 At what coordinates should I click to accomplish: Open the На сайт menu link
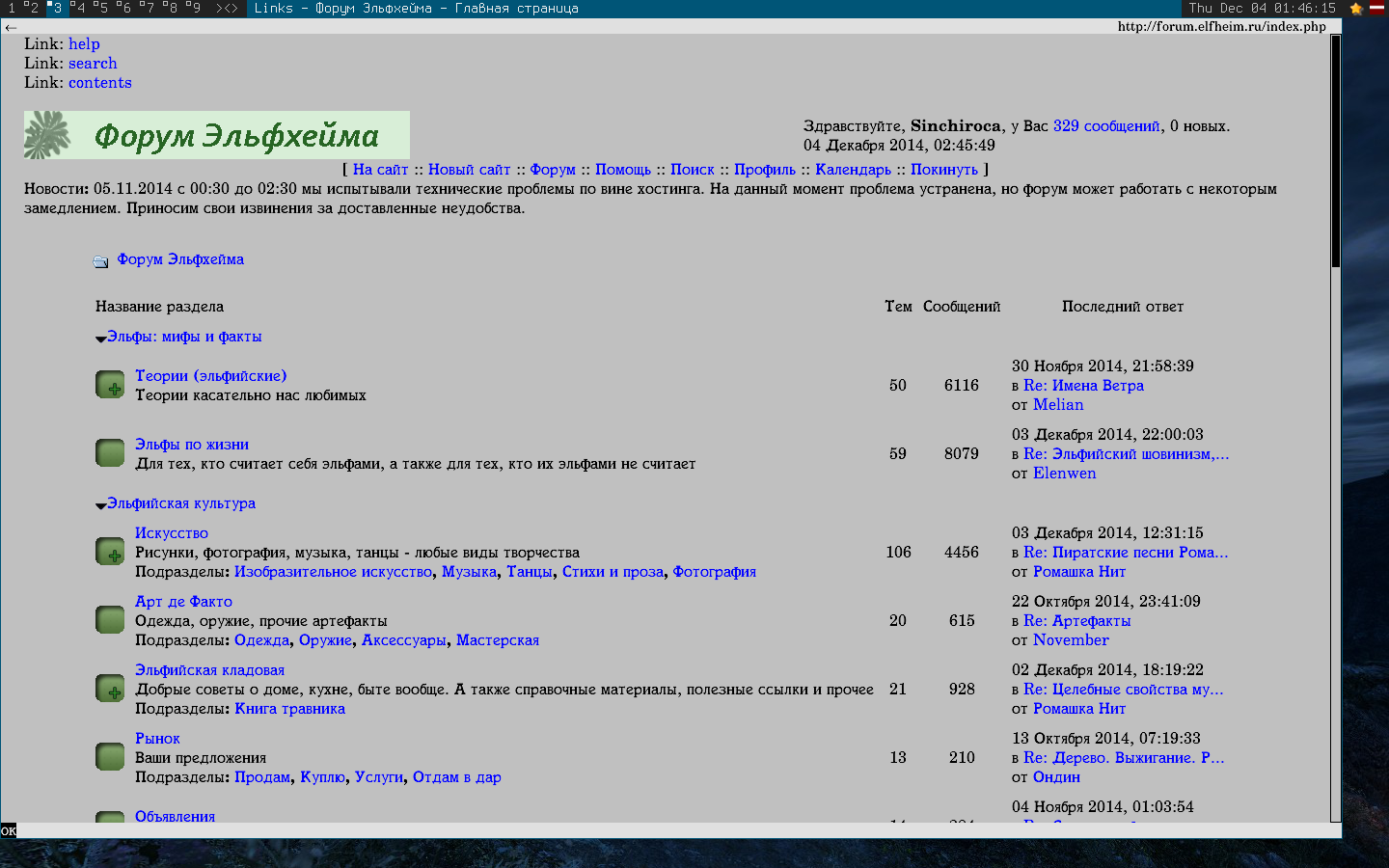[380, 170]
